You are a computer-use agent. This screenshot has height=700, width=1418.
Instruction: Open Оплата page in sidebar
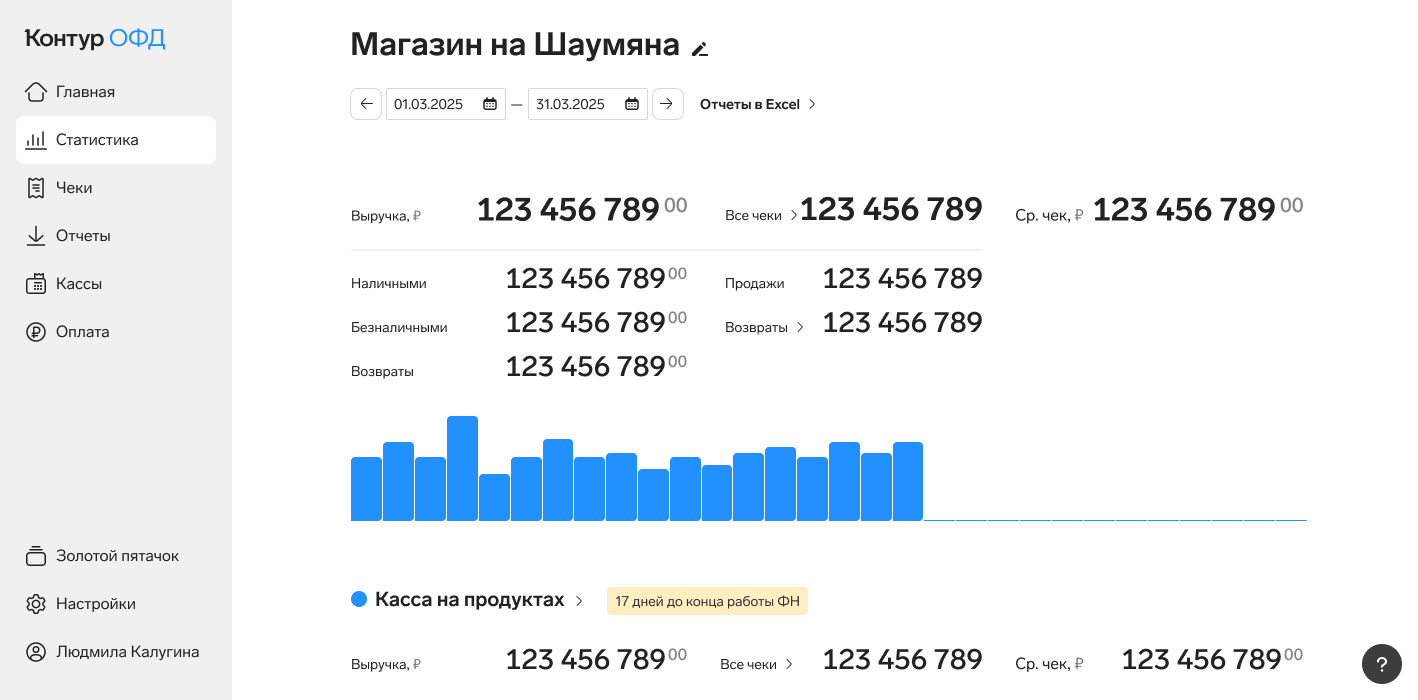coord(82,332)
